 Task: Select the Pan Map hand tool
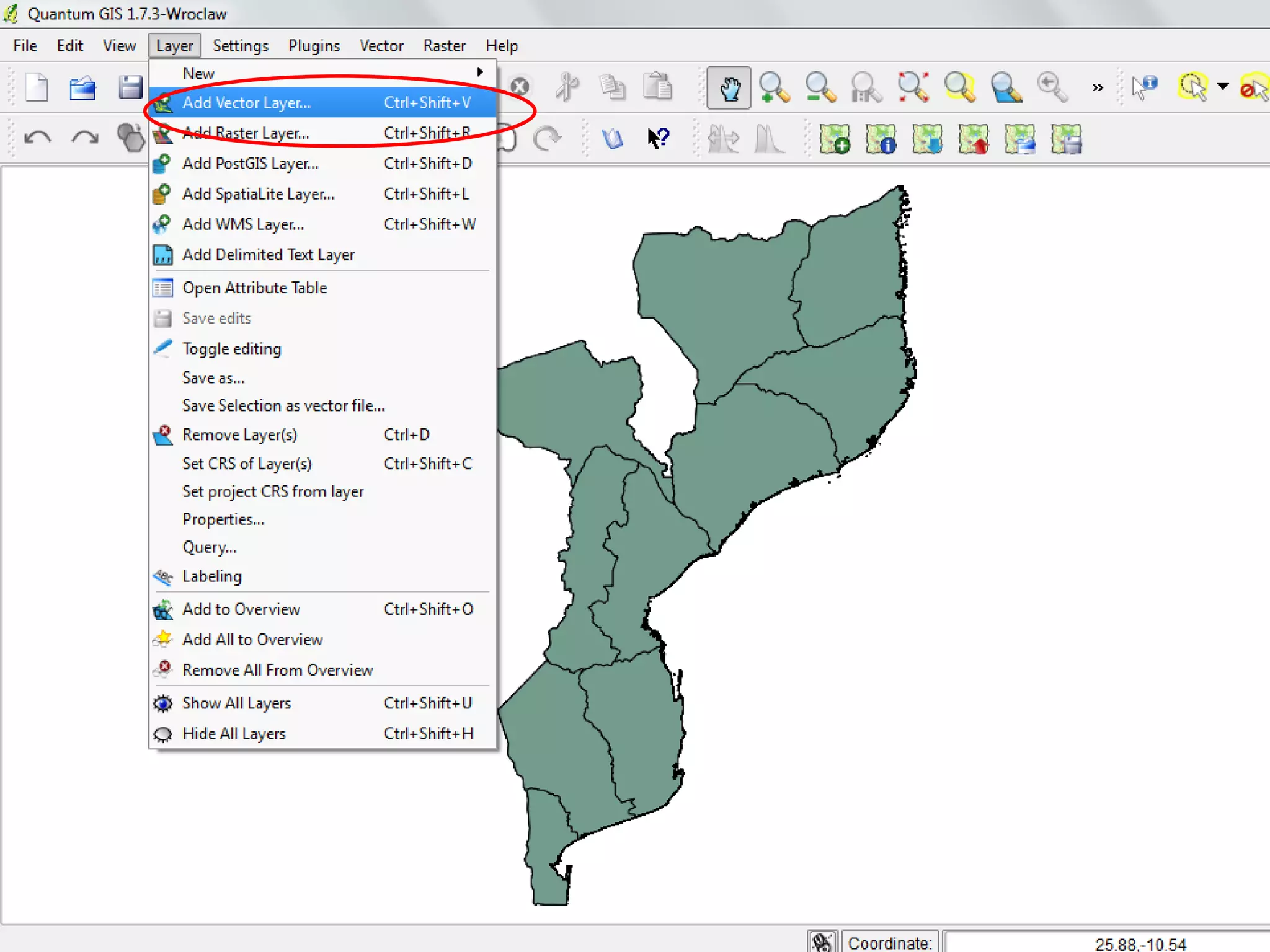[729, 88]
